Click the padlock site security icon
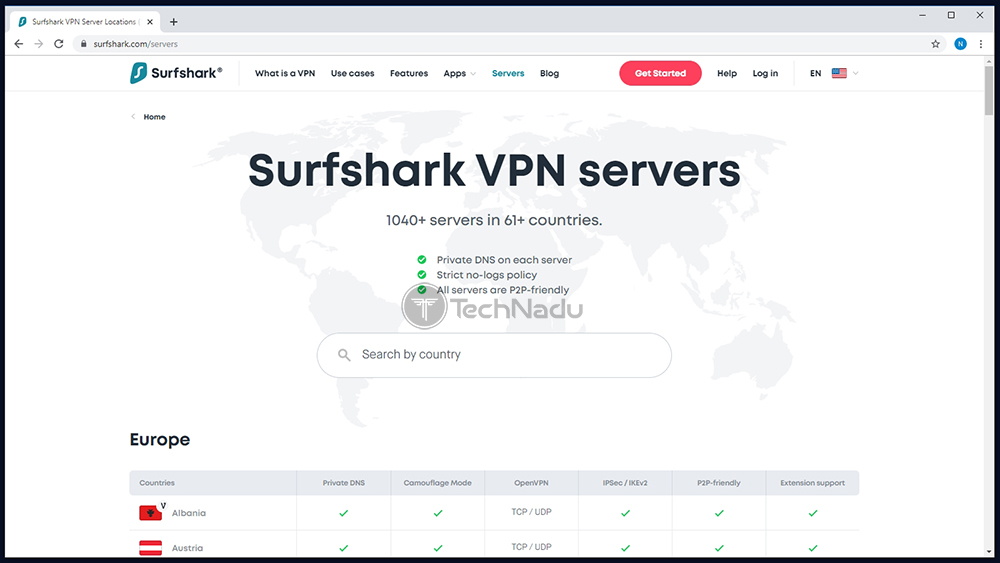This screenshot has width=1000, height=563. tap(83, 44)
